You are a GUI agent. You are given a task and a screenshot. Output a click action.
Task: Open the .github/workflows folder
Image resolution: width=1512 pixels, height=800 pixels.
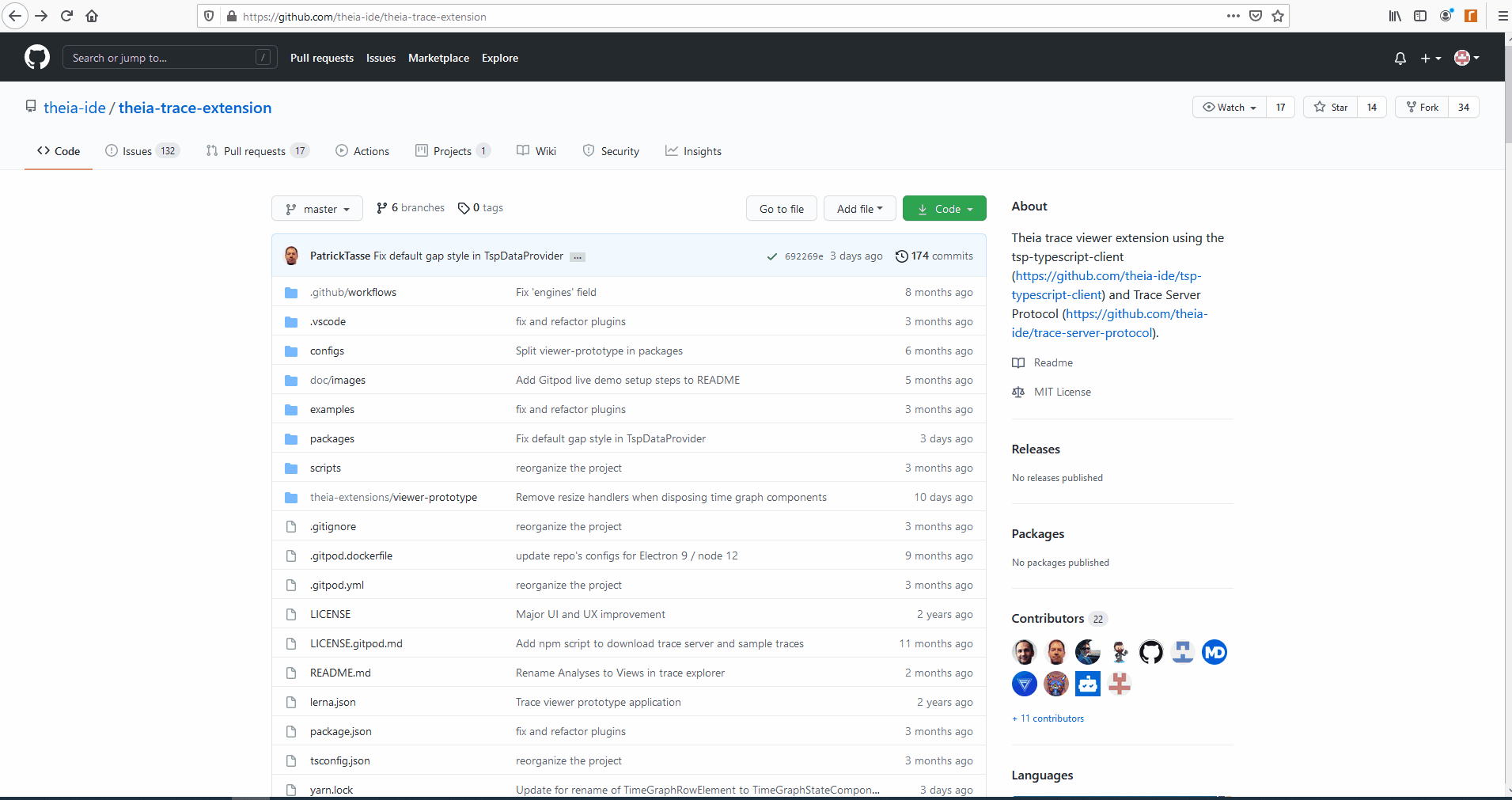coord(353,292)
